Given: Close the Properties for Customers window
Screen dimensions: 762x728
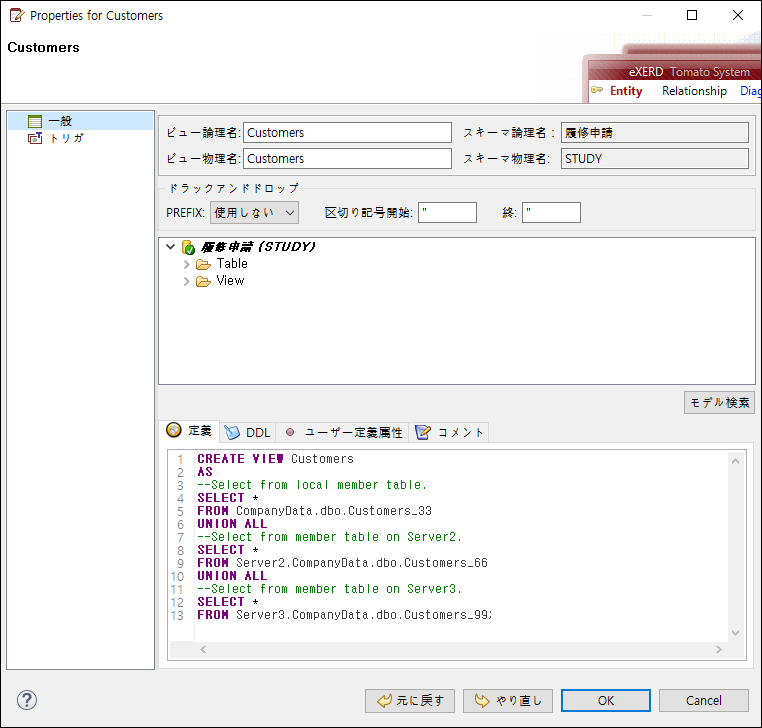Looking at the screenshot, I should 737,15.
